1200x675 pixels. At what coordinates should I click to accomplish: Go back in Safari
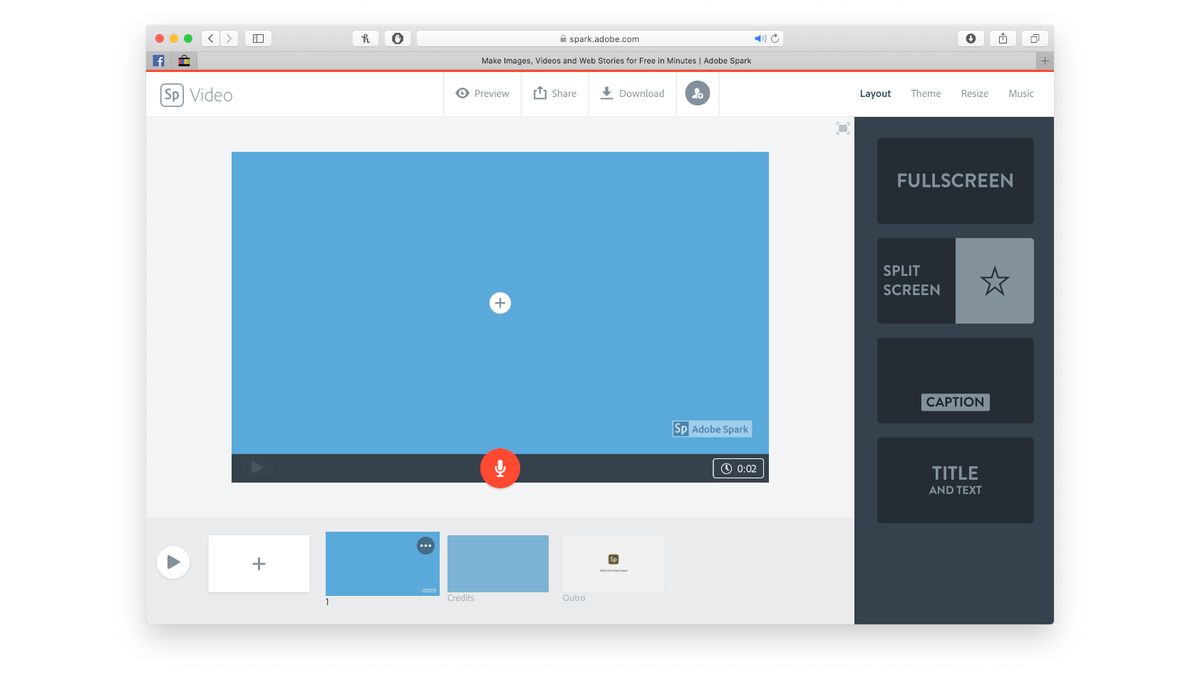[210, 39]
